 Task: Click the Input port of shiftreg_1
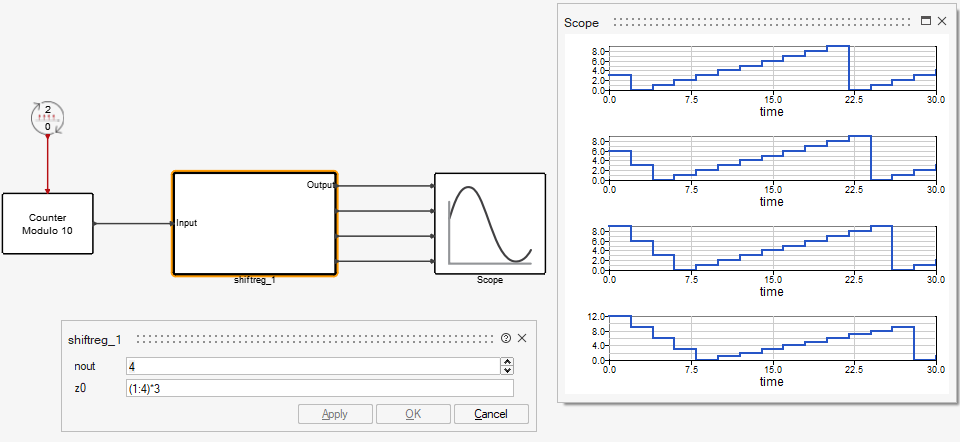[186, 223]
